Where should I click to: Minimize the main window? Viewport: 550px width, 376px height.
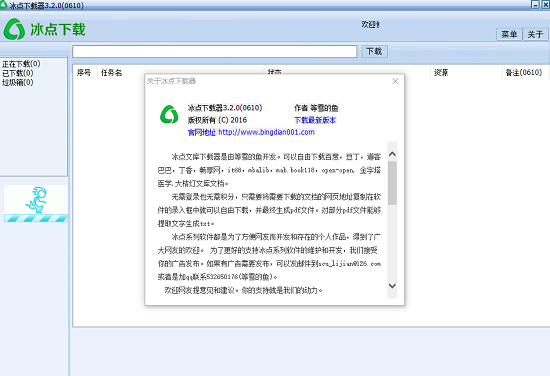point(535,4)
